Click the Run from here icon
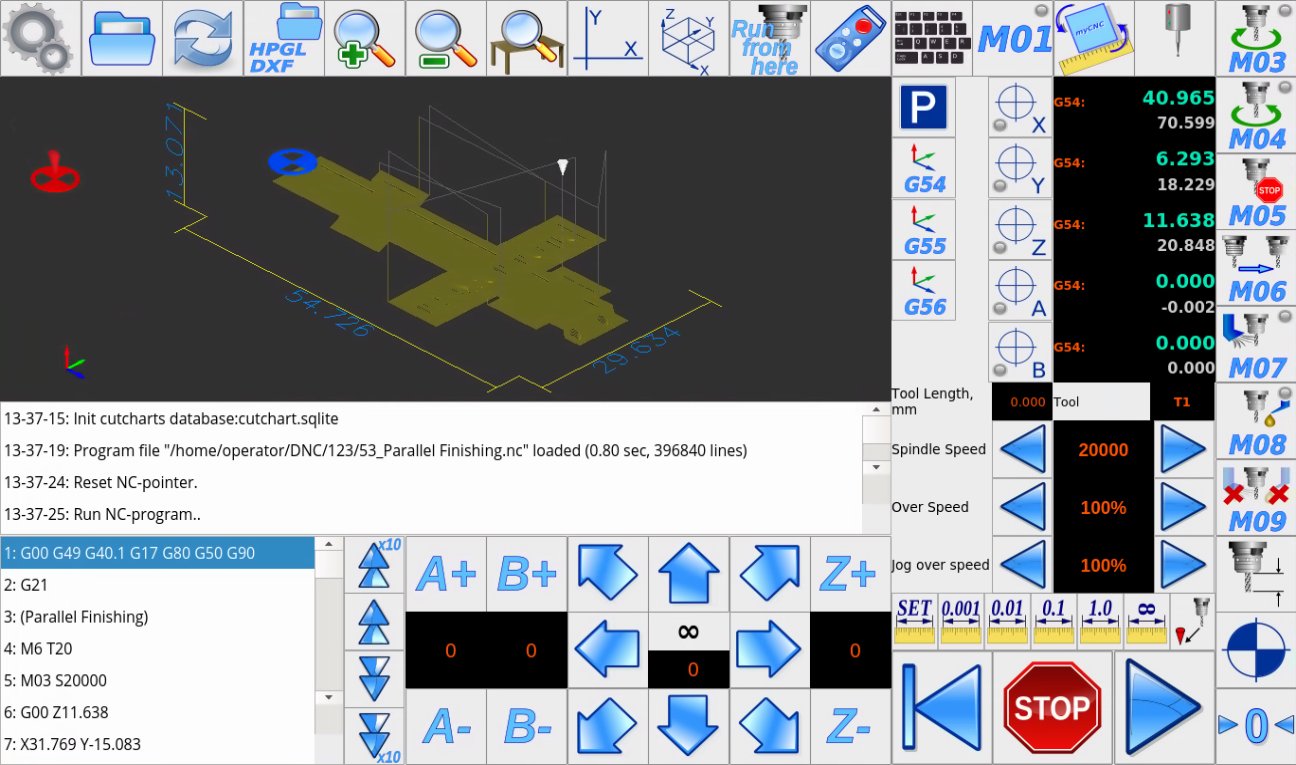 click(x=769, y=38)
